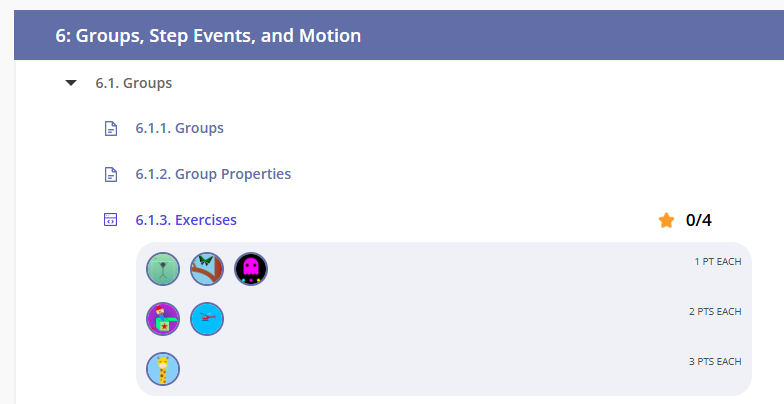The height and width of the screenshot is (404, 784).
Task: Click the 6.1. Groups section title
Action: [133, 83]
